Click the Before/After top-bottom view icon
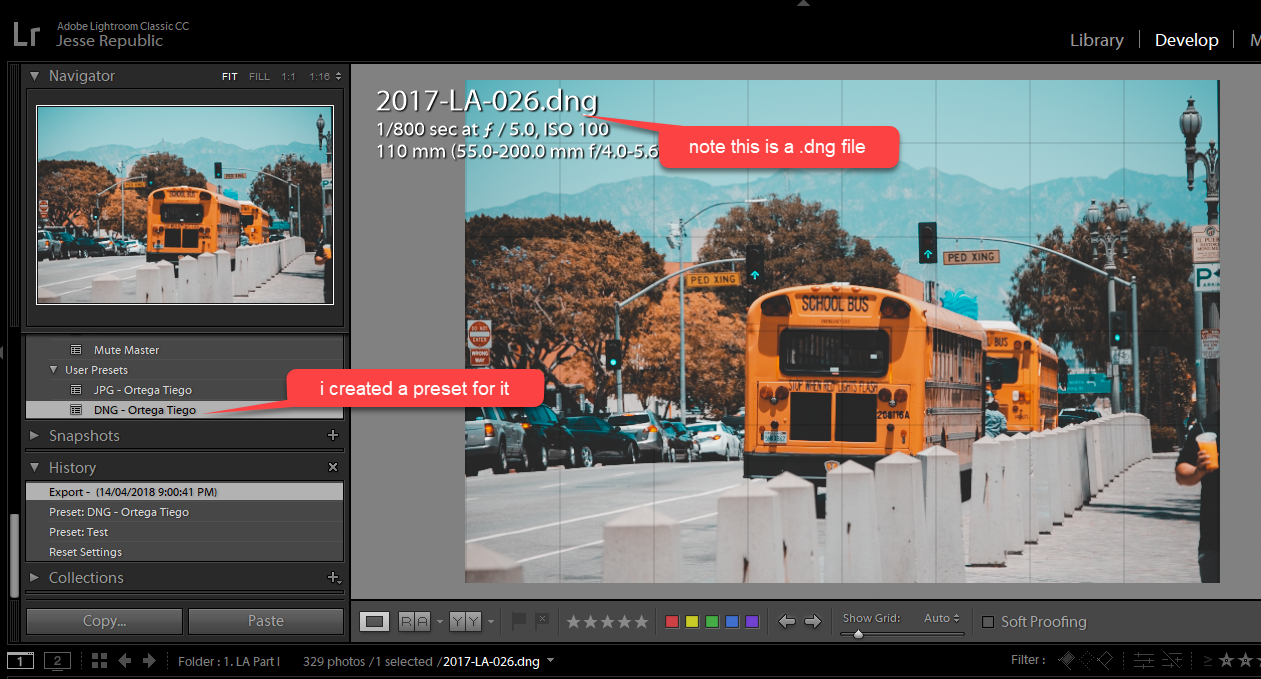This screenshot has width=1261, height=679. tap(464, 622)
